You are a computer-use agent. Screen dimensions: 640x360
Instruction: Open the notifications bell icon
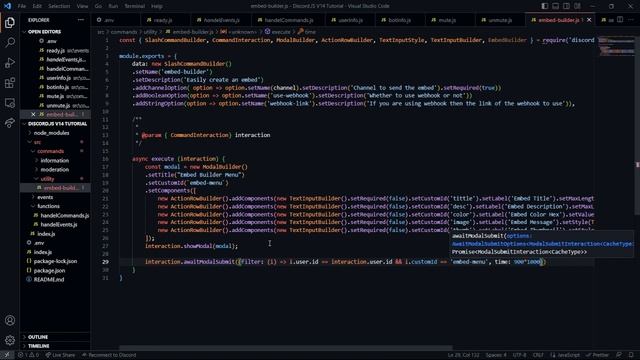(631, 355)
